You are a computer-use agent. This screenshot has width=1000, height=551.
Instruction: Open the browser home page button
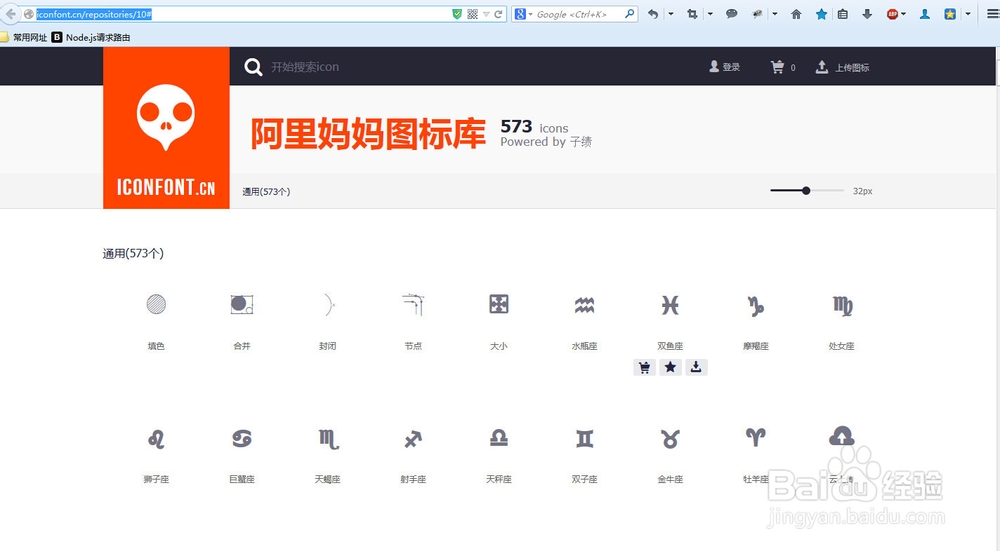pyautogui.click(x=796, y=14)
